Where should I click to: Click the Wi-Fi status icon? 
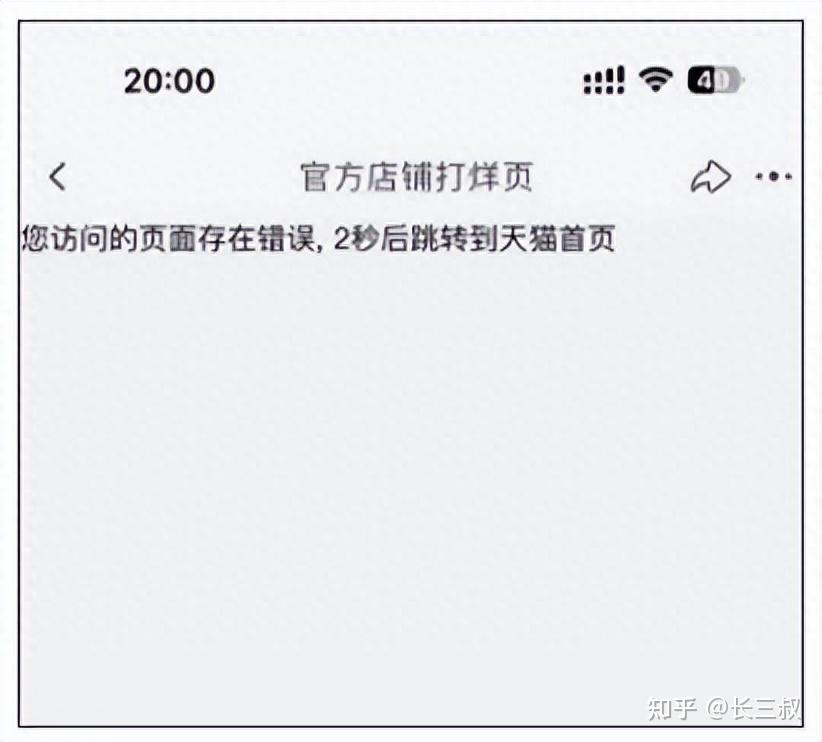click(655, 80)
